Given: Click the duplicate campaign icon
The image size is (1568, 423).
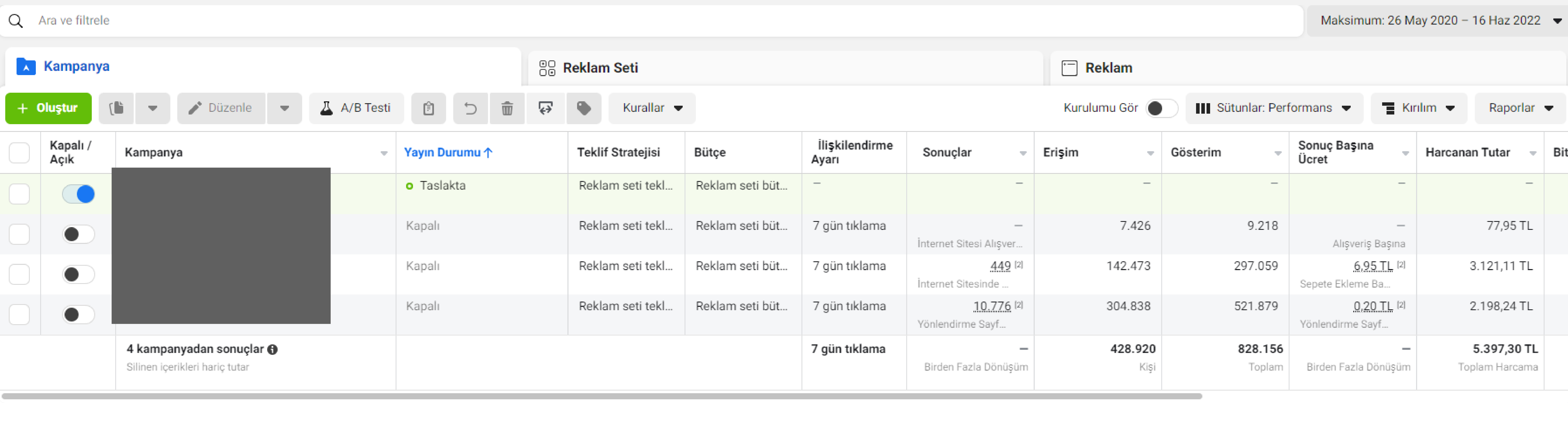Looking at the screenshot, I should click(x=116, y=108).
